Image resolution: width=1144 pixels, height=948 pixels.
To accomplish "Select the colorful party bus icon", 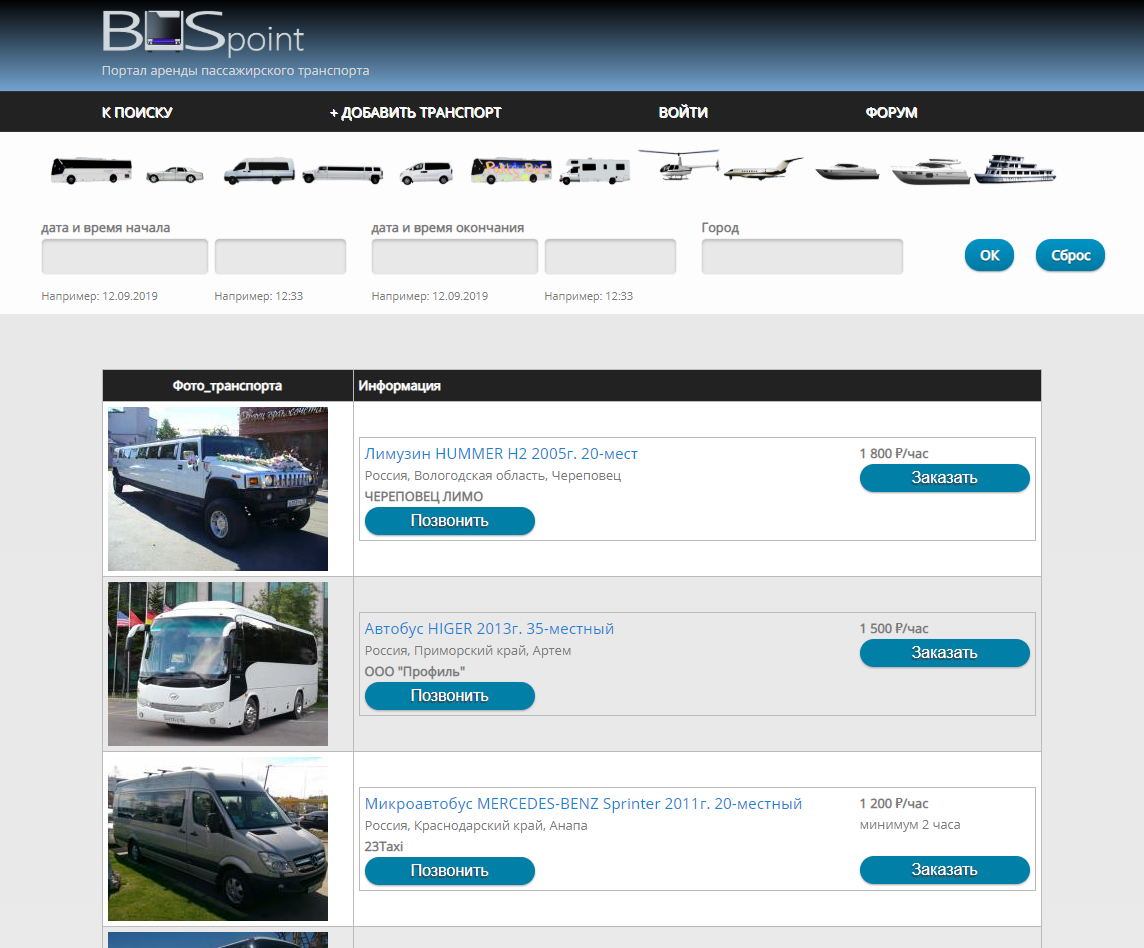I will (x=511, y=171).
